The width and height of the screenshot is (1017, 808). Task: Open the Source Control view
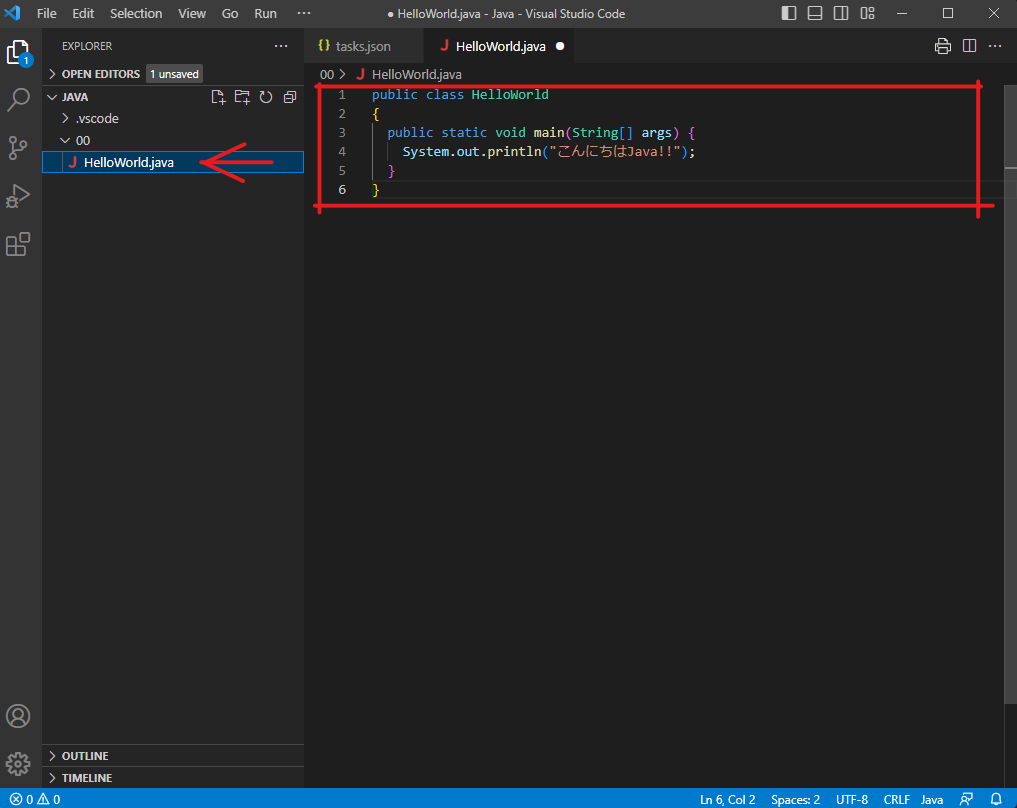click(18, 148)
